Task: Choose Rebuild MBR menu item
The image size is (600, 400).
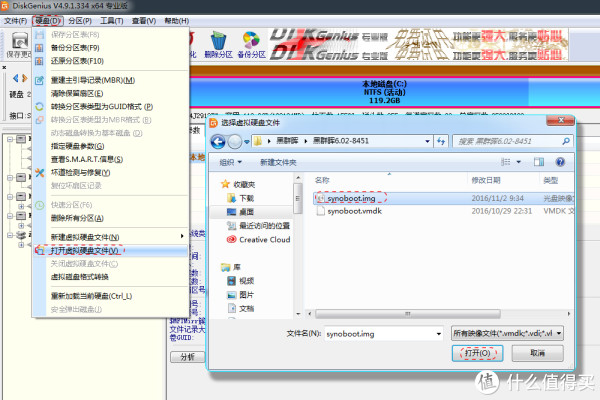Action: tap(111, 80)
